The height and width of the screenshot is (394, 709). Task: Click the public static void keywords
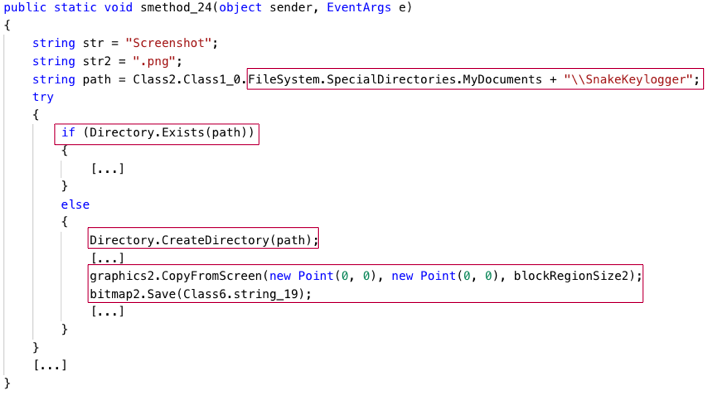[68, 8]
